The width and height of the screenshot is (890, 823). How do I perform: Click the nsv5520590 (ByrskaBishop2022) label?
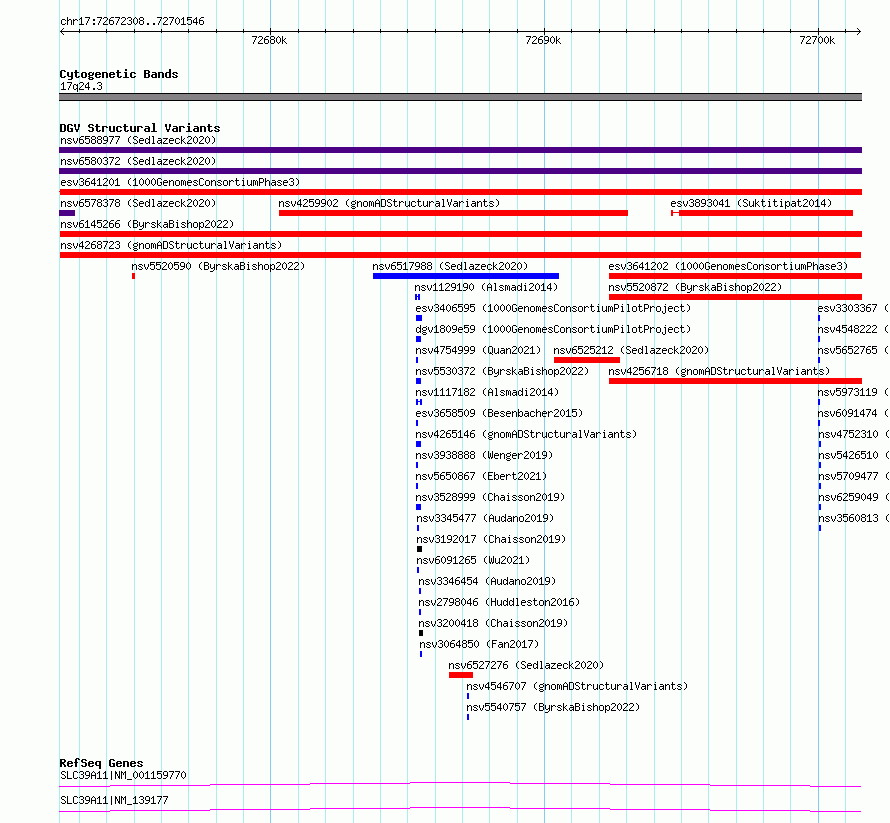pyautogui.click(x=218, y=266)
